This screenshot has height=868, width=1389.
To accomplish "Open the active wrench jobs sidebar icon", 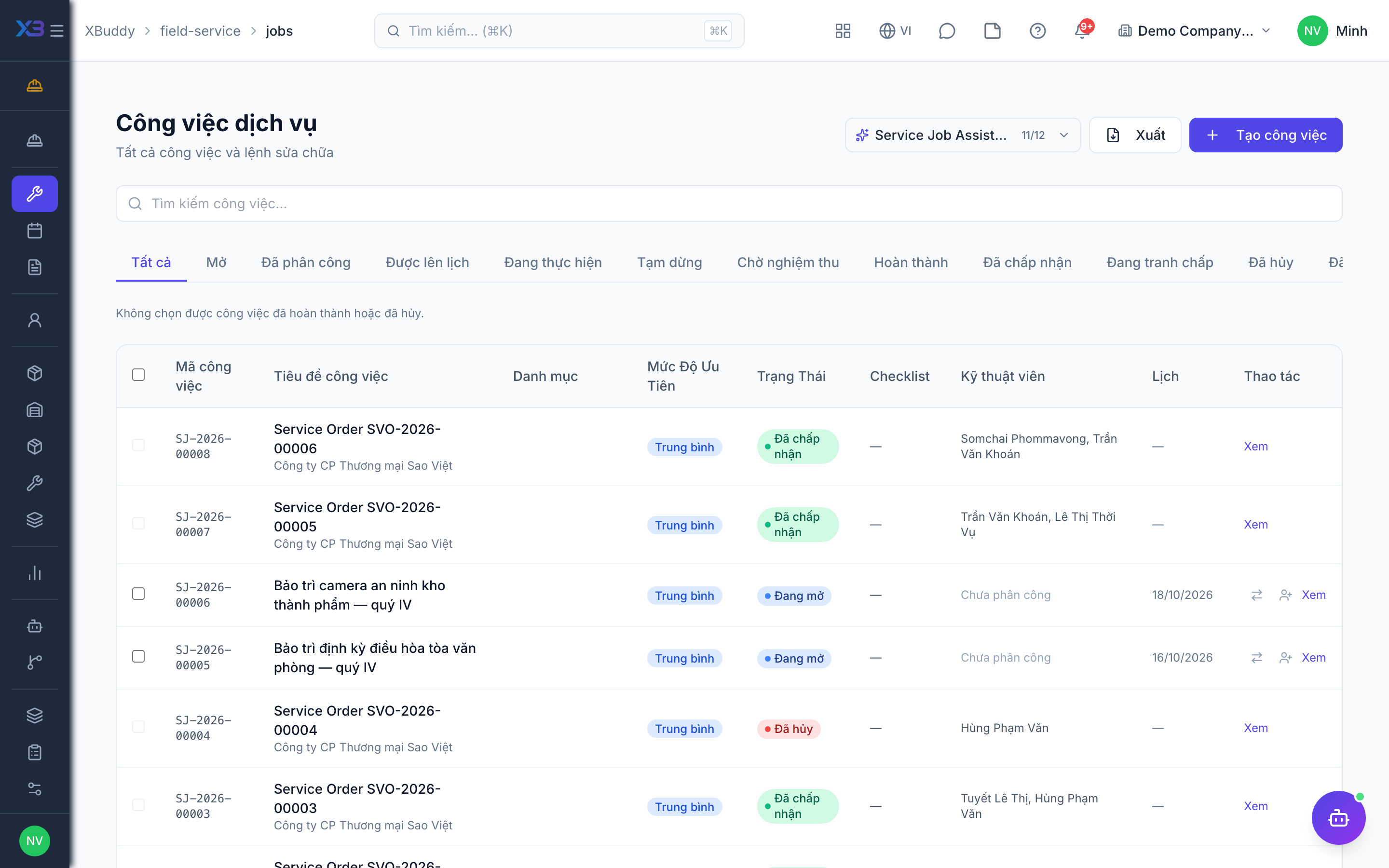I will coord(34,194).
